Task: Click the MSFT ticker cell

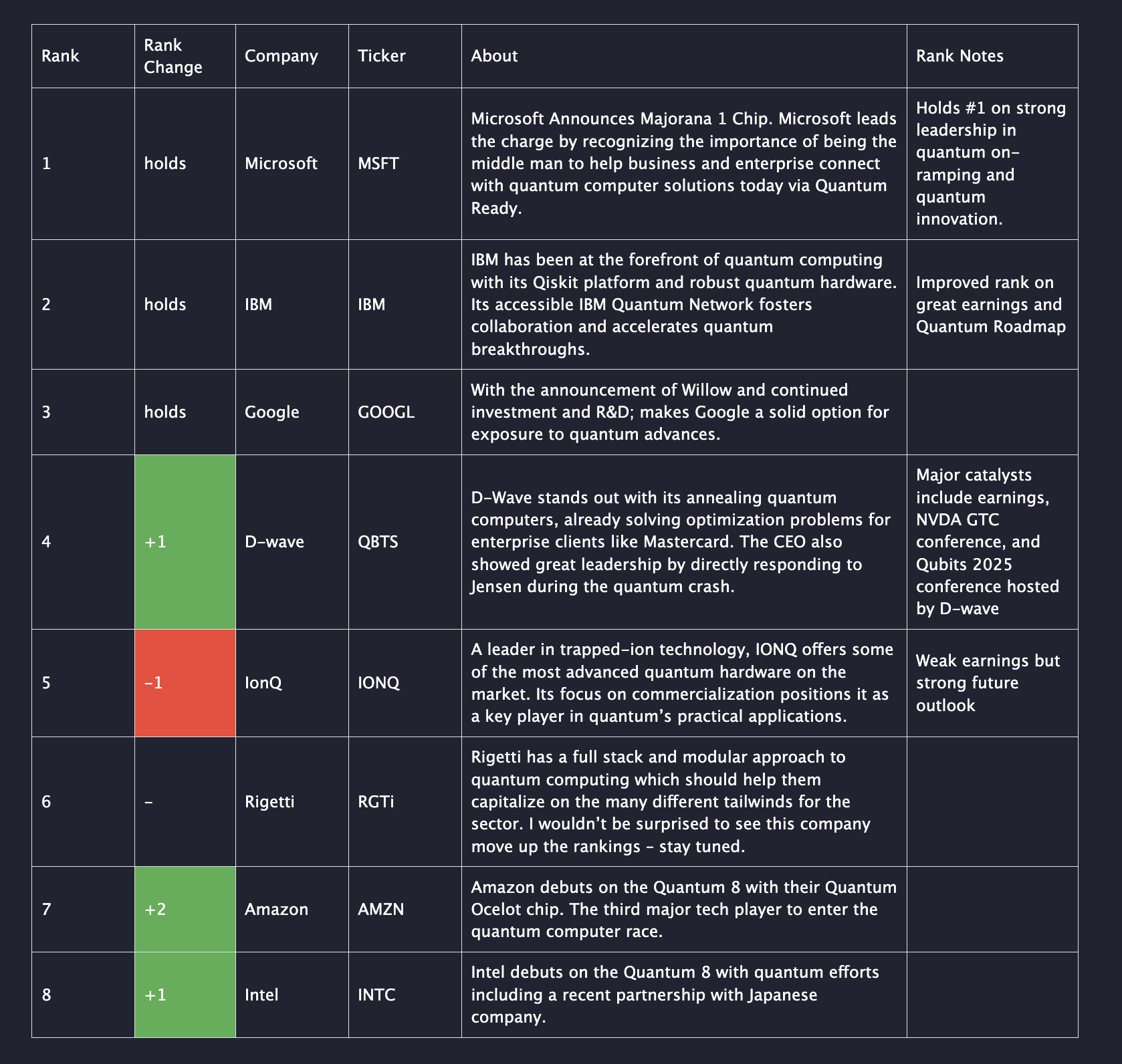Action: tap(378, 164)
